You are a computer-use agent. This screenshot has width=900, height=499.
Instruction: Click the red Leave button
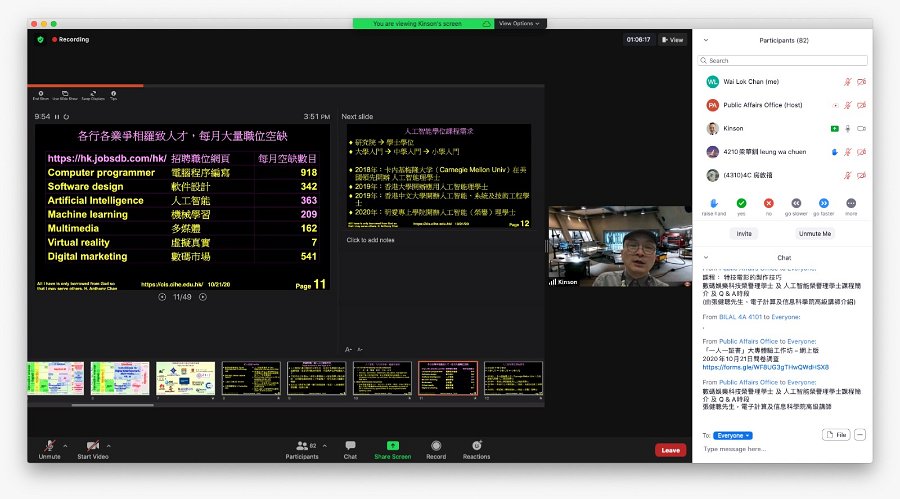(670, 450)
